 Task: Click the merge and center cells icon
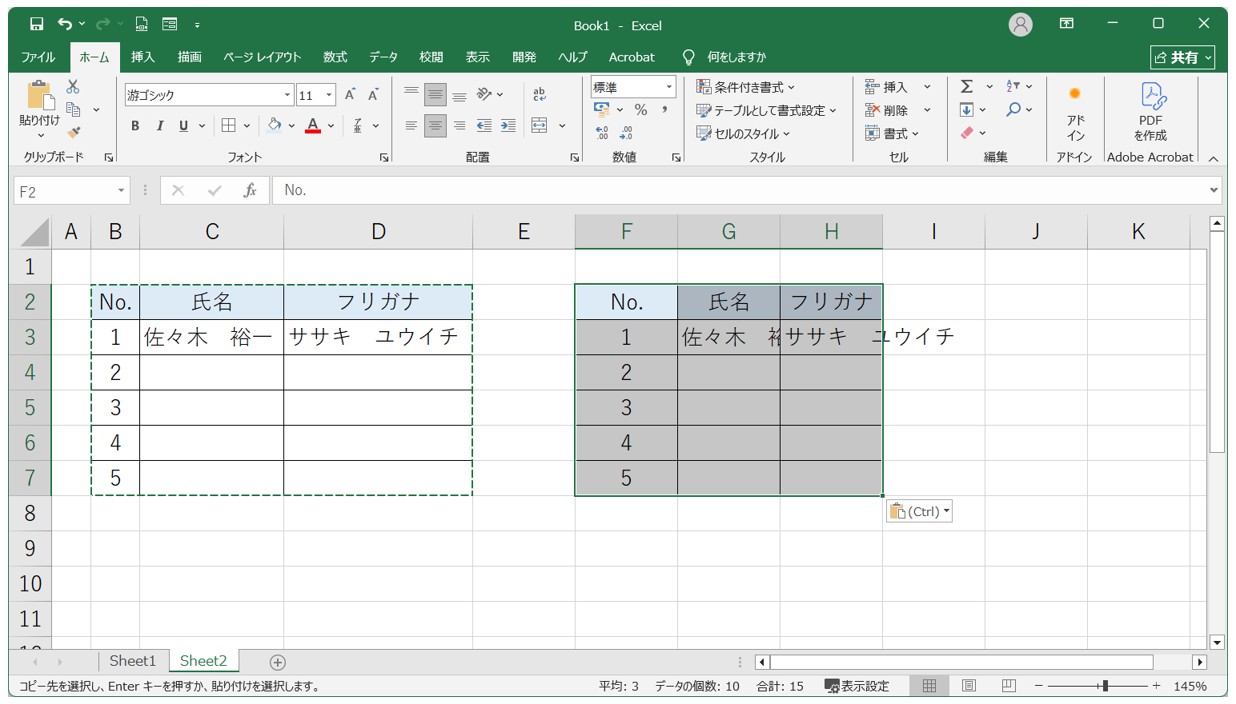(x=540, y=126)
